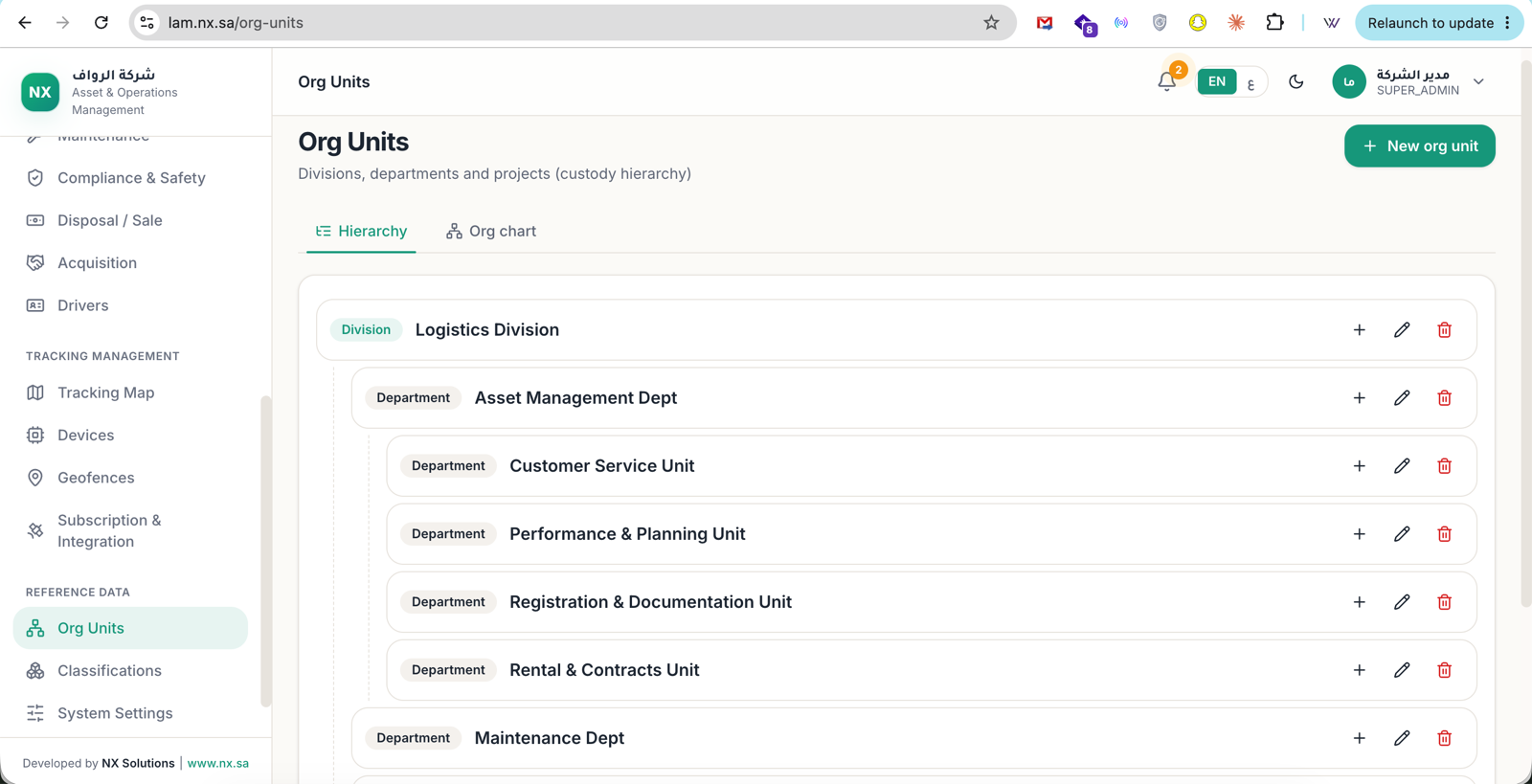
Task: Open Geofences in sidebar
Action: coord(130,478)
